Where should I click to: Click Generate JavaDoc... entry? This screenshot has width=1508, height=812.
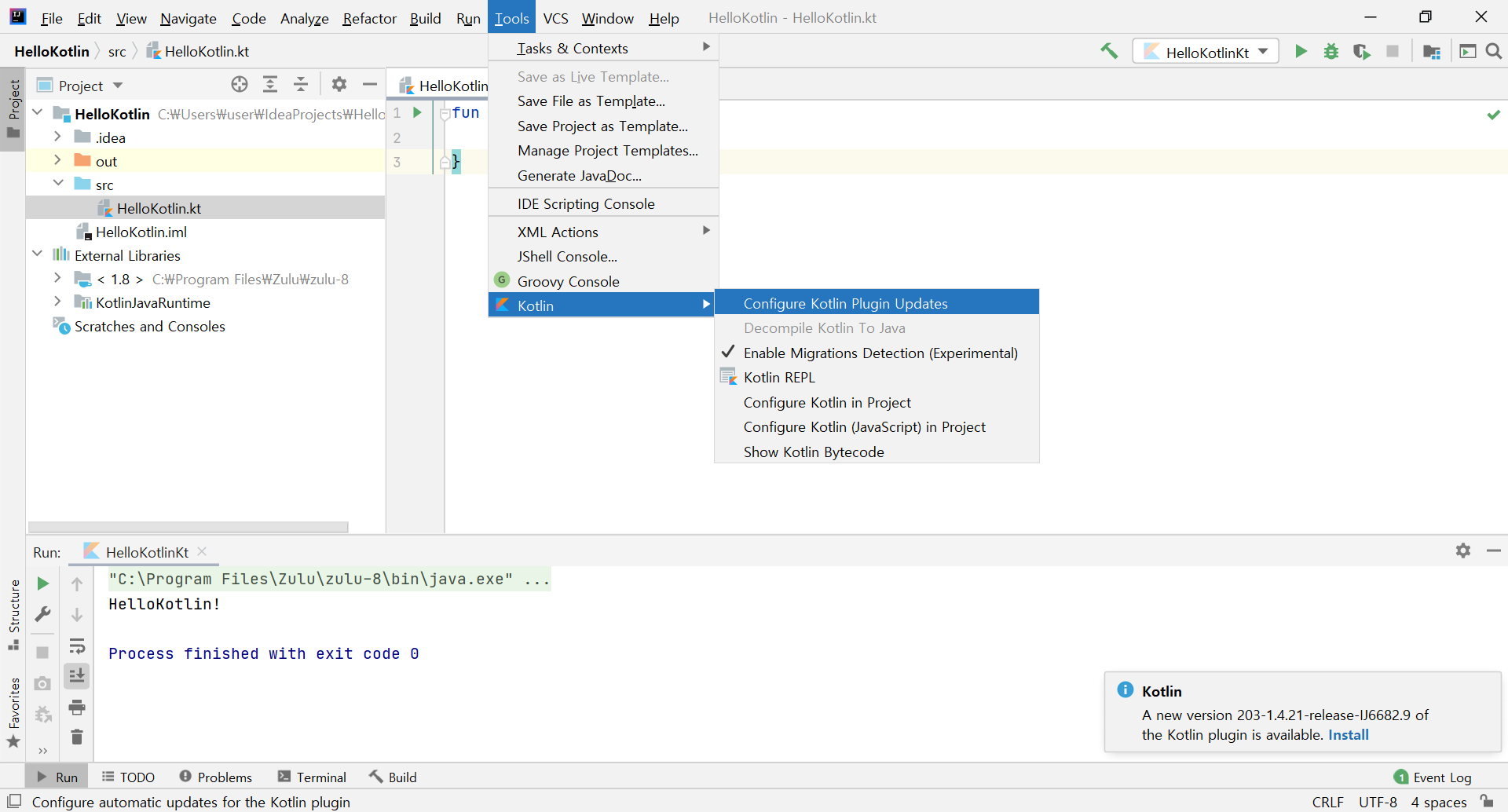tap(603, 175)
